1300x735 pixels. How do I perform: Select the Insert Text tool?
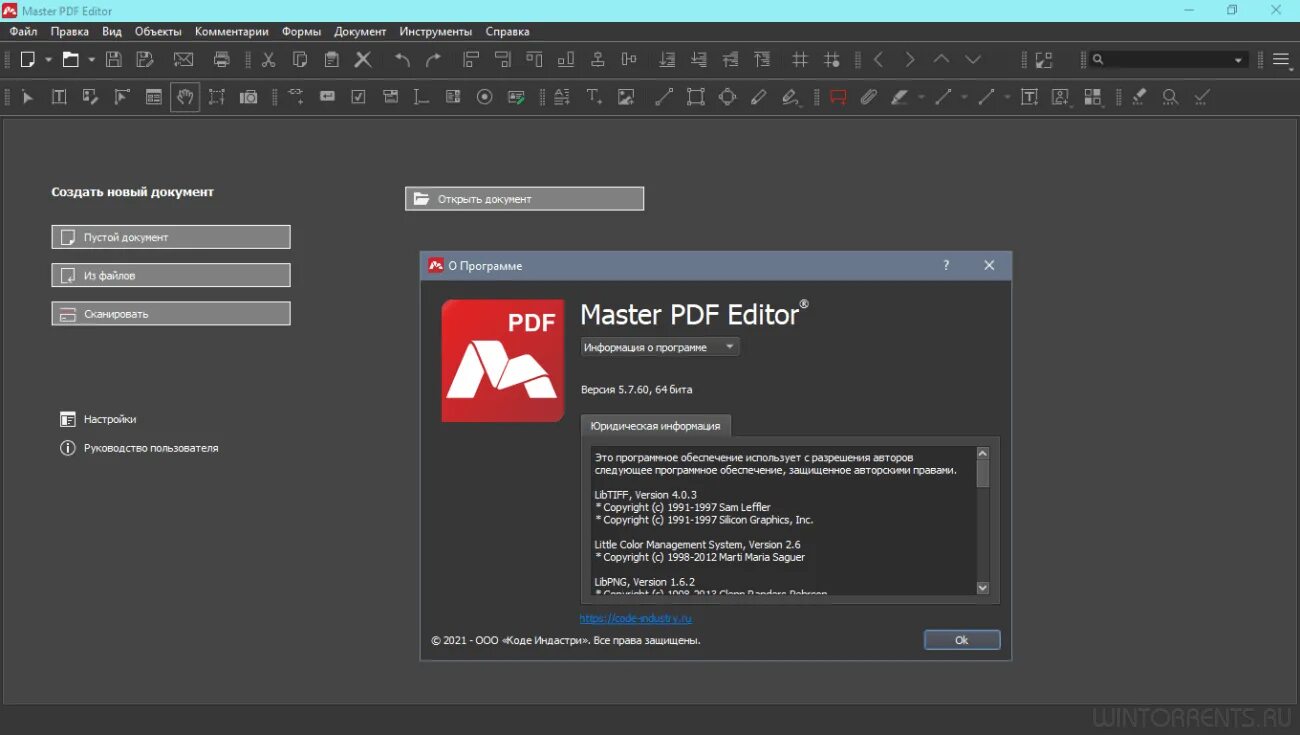pos(594,97)
